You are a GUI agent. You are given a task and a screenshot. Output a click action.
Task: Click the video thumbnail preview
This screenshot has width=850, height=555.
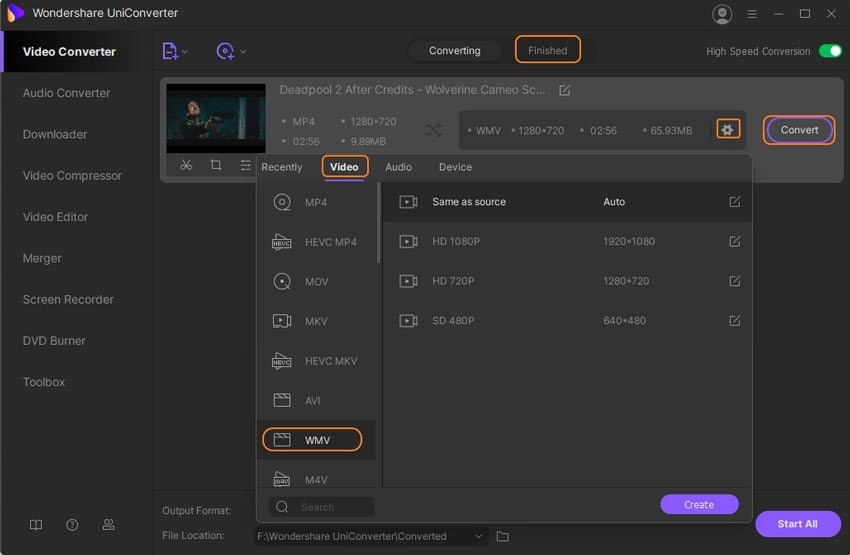tap(216, 118)
